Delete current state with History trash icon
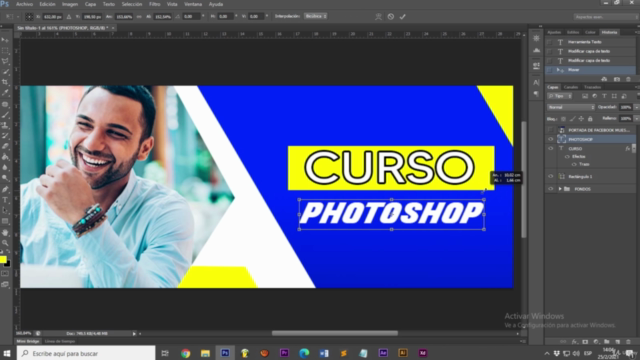Image resolution: width=640 pixels, height=360 pixels. pyautogui.click(x=628, y=79)
